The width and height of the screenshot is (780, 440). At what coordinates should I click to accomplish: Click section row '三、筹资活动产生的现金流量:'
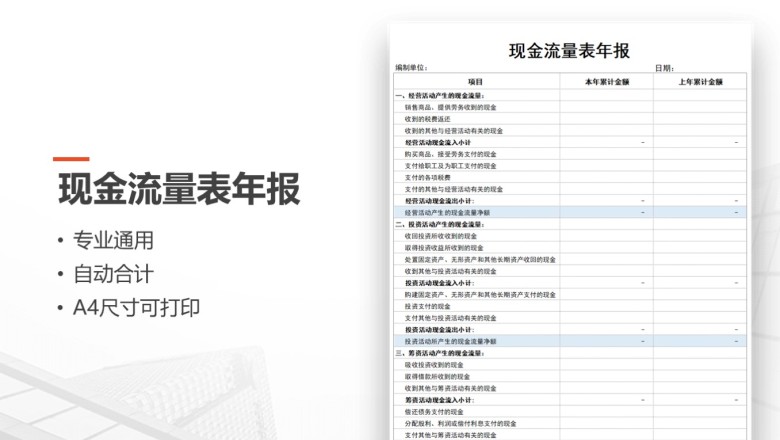[x=570, y=353]
